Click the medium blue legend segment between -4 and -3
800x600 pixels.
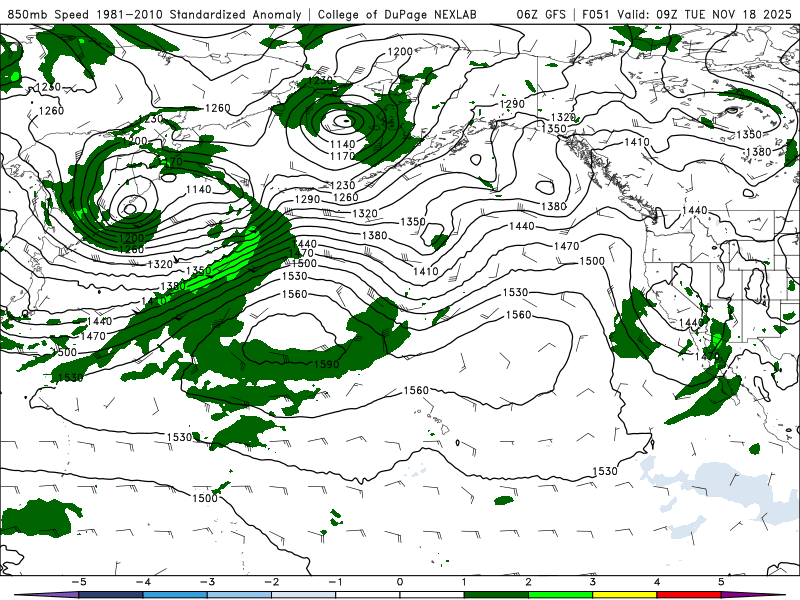coord(175,595)
